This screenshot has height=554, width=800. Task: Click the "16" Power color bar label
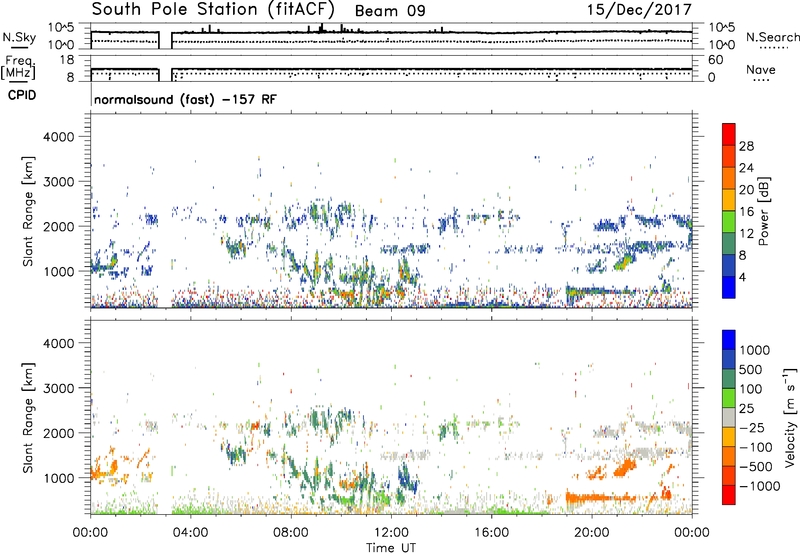click(746, 212)
